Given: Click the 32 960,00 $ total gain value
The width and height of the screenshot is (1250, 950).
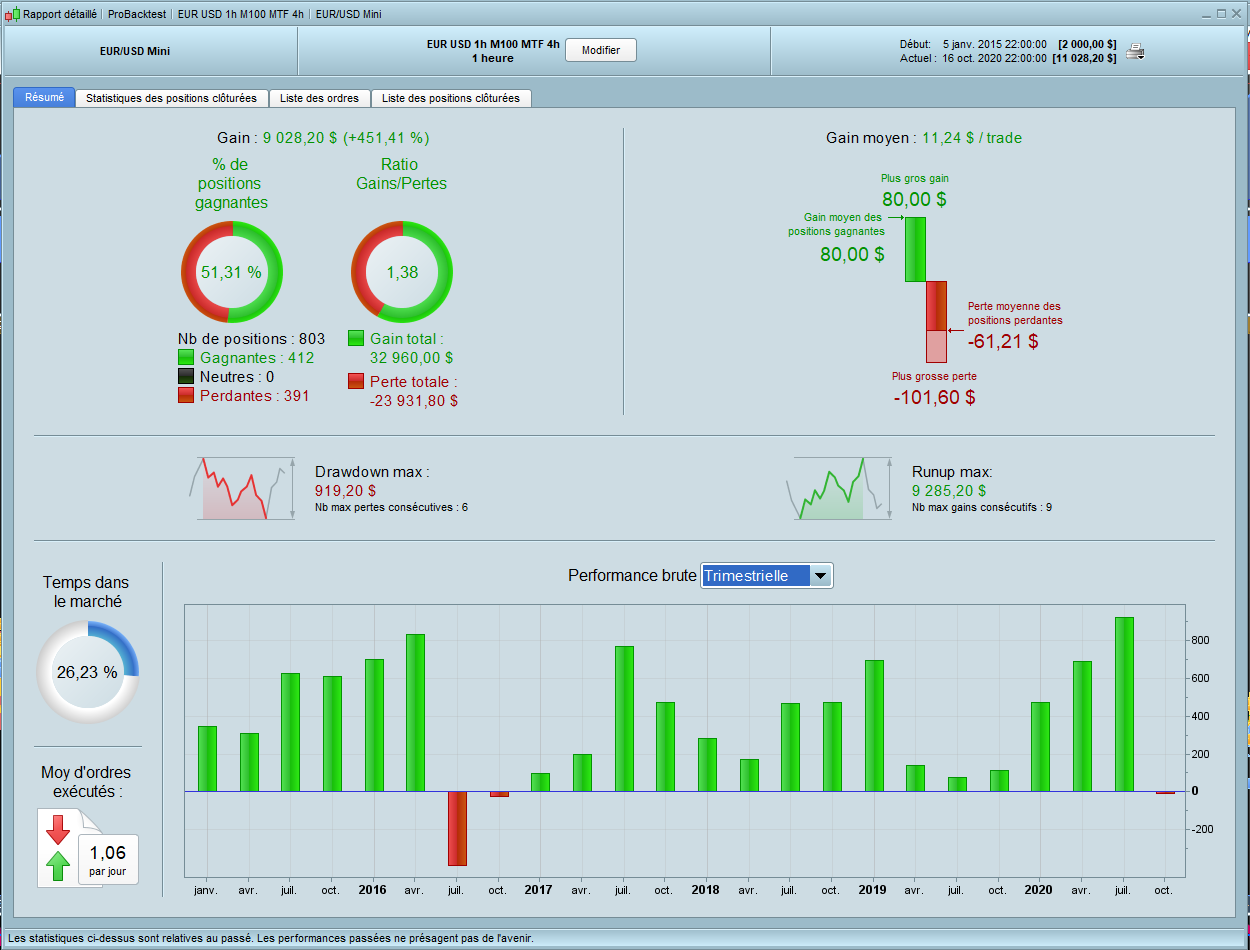Looking at the screenshot, I should click(411, 357).
